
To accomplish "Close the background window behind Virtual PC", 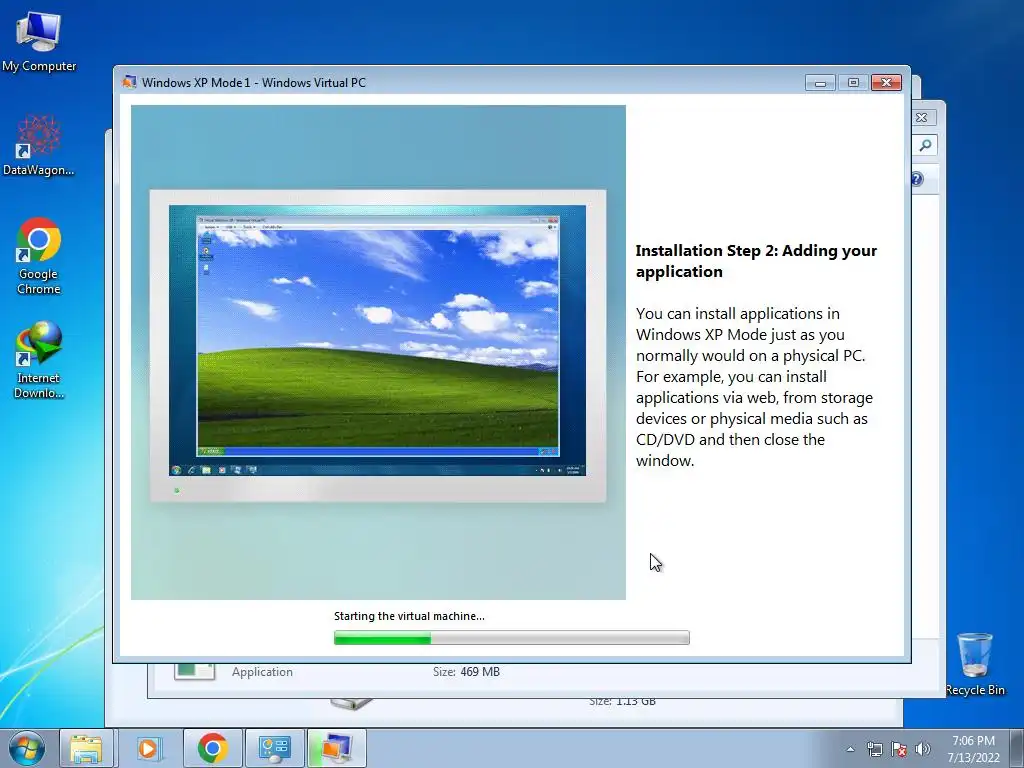I will [921, 118].
